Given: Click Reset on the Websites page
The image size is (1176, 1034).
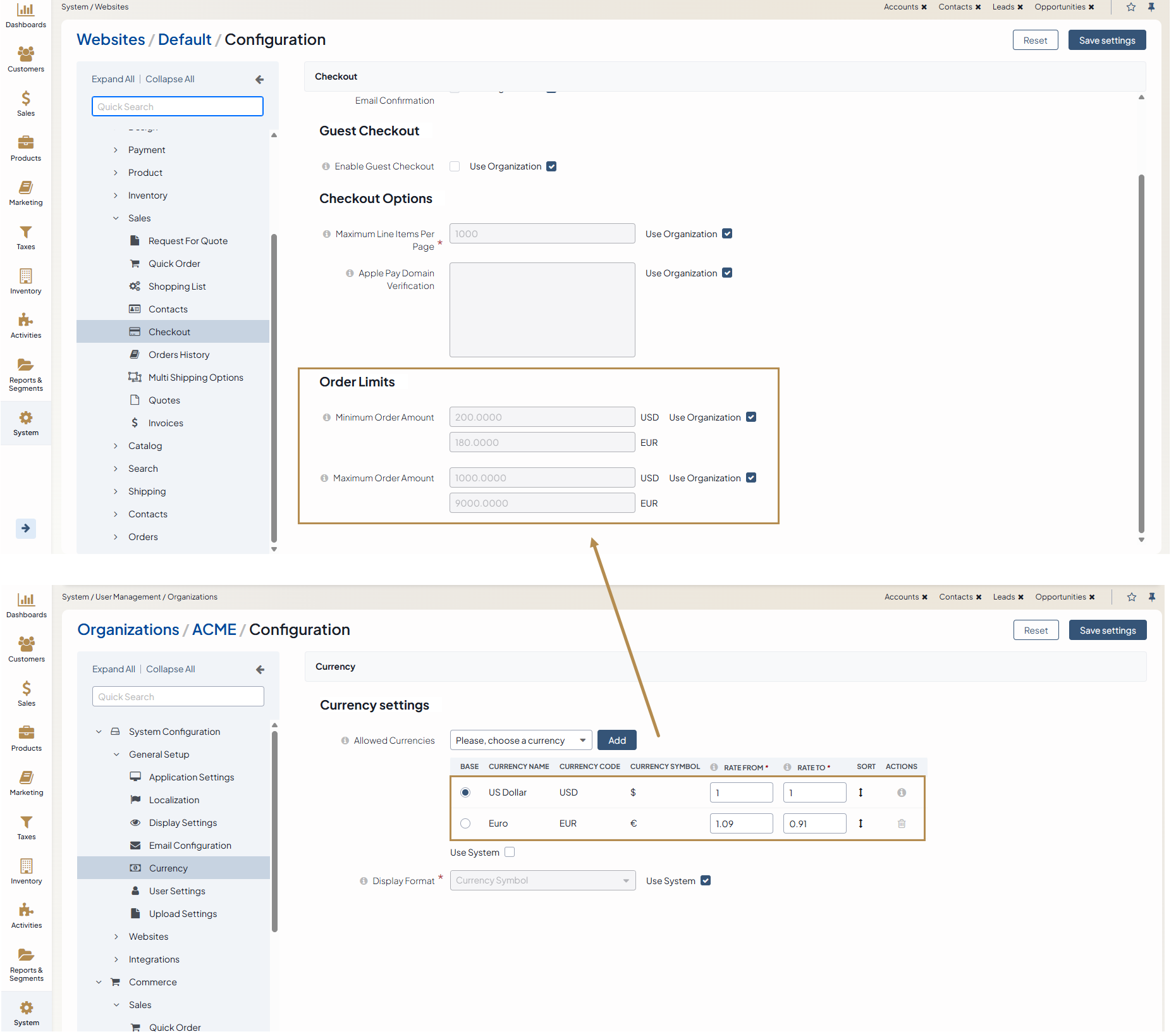Looking at the screenshot, I should [x=1036, y=40].
